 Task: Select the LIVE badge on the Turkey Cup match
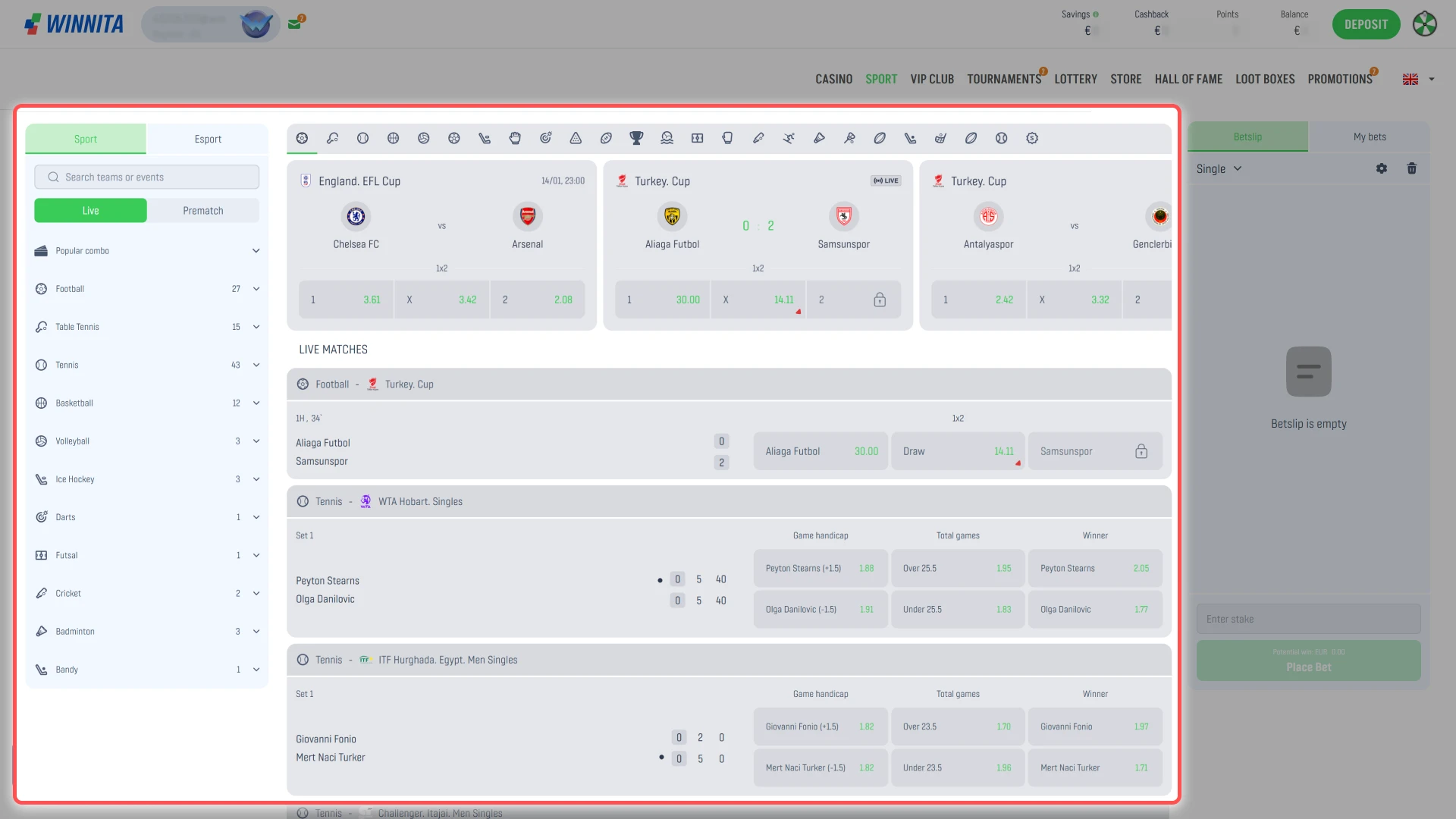[x=885, y=180]
